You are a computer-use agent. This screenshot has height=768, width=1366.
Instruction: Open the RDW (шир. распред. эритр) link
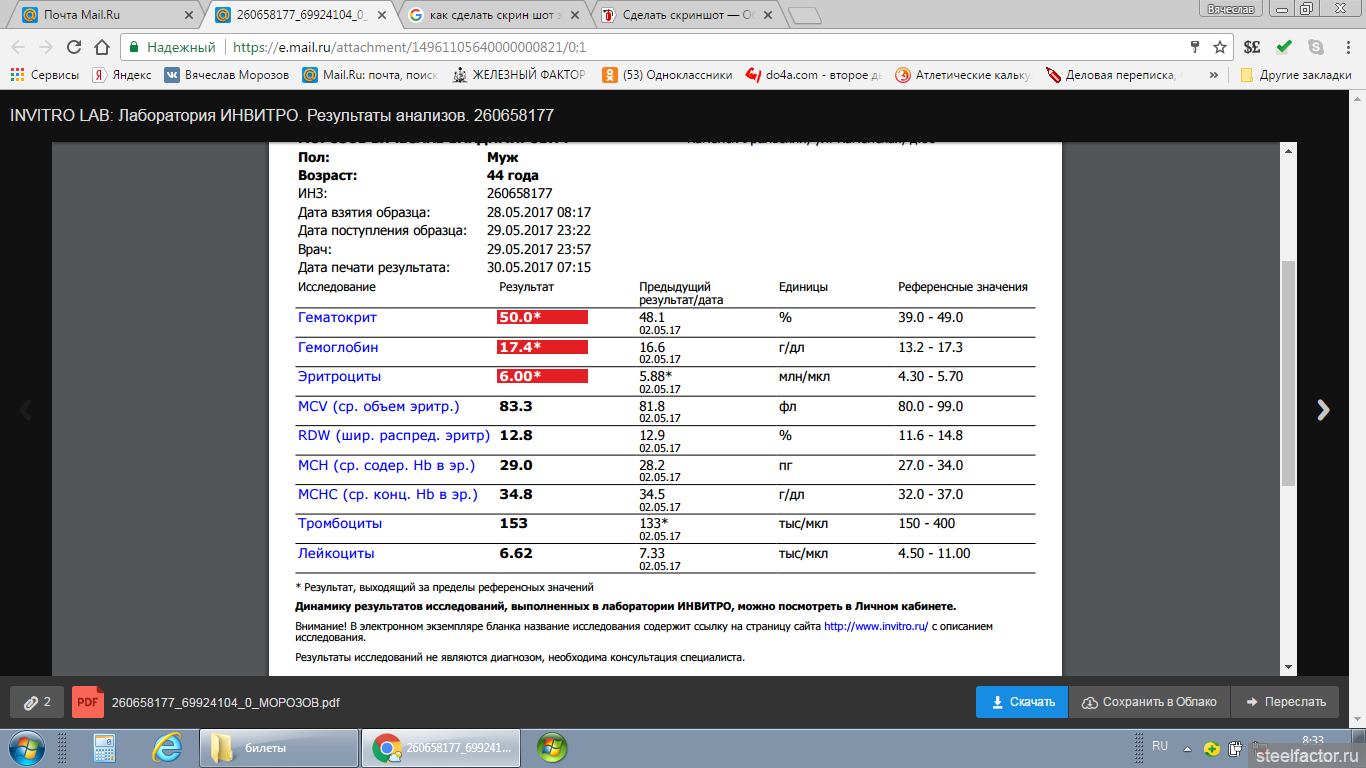394,435
